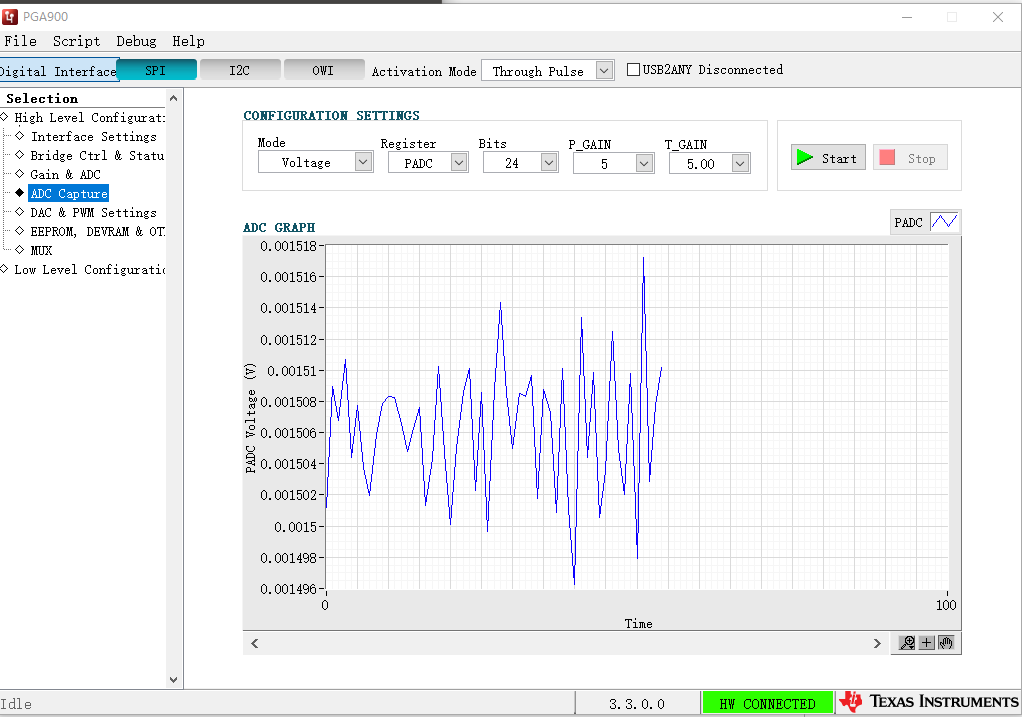Select Gain & ADC tree item
Screen dimensions: 1022x717
[65, 174]
